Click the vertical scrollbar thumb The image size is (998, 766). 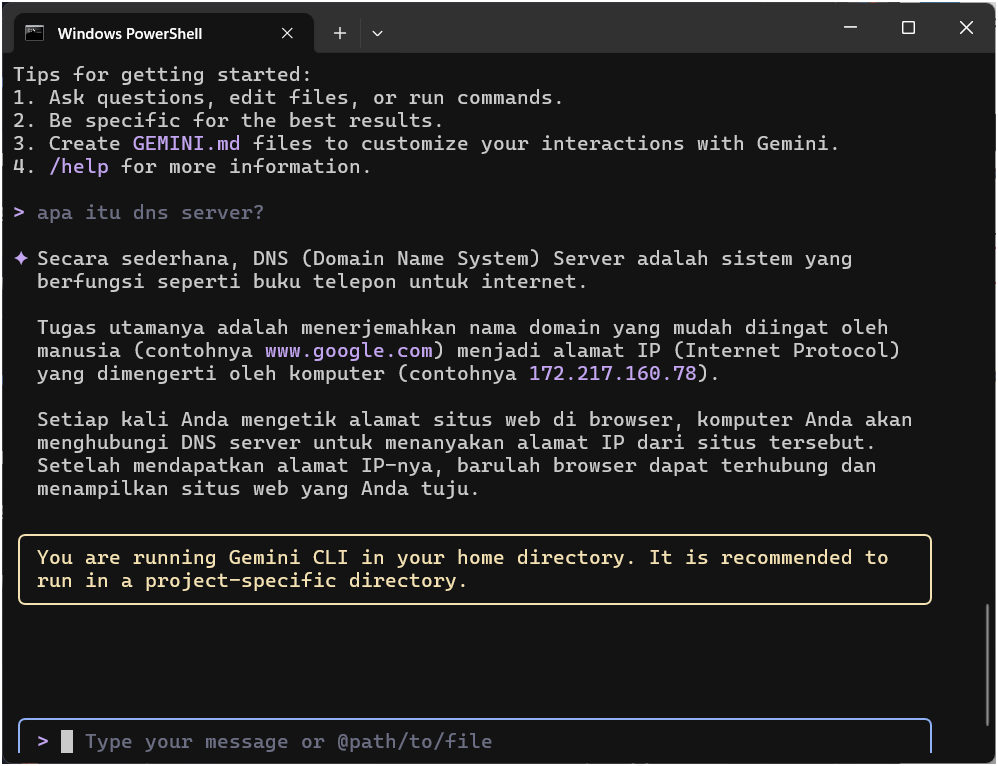click(x=991, y=660)
